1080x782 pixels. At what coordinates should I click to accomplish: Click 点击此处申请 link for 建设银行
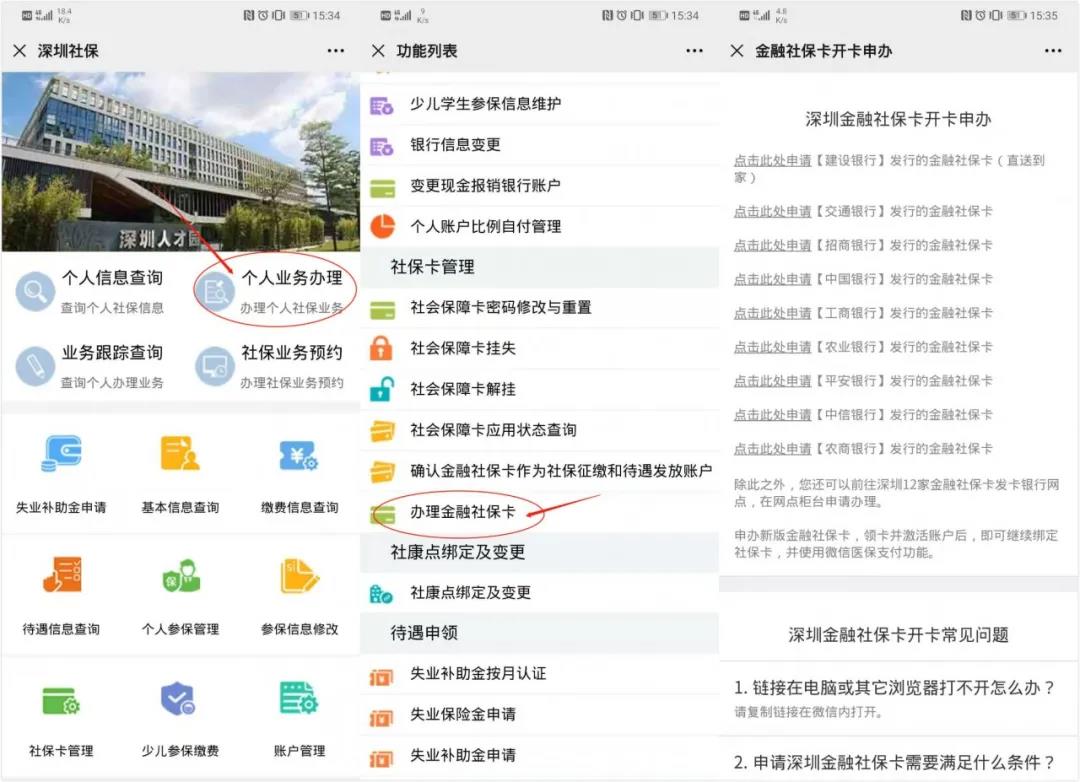tap(772, 161)
